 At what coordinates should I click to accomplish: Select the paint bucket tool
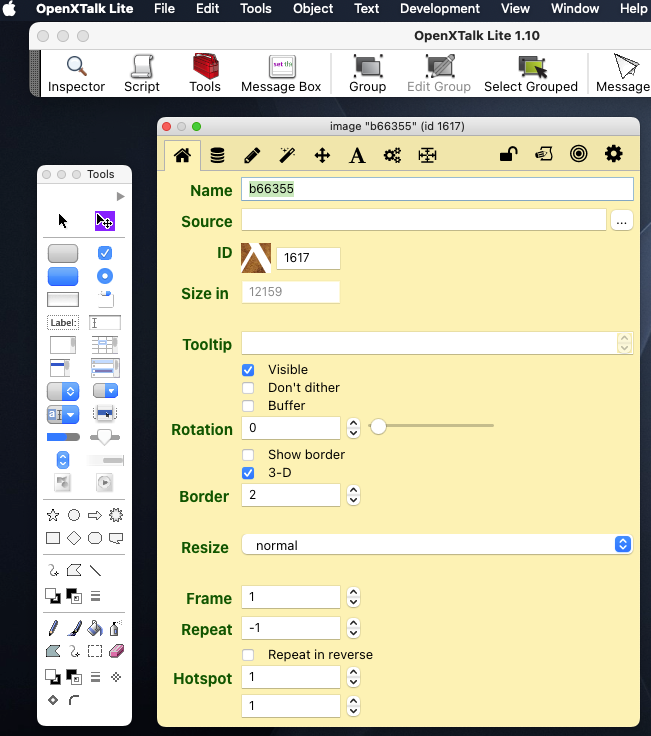point(95,628)
